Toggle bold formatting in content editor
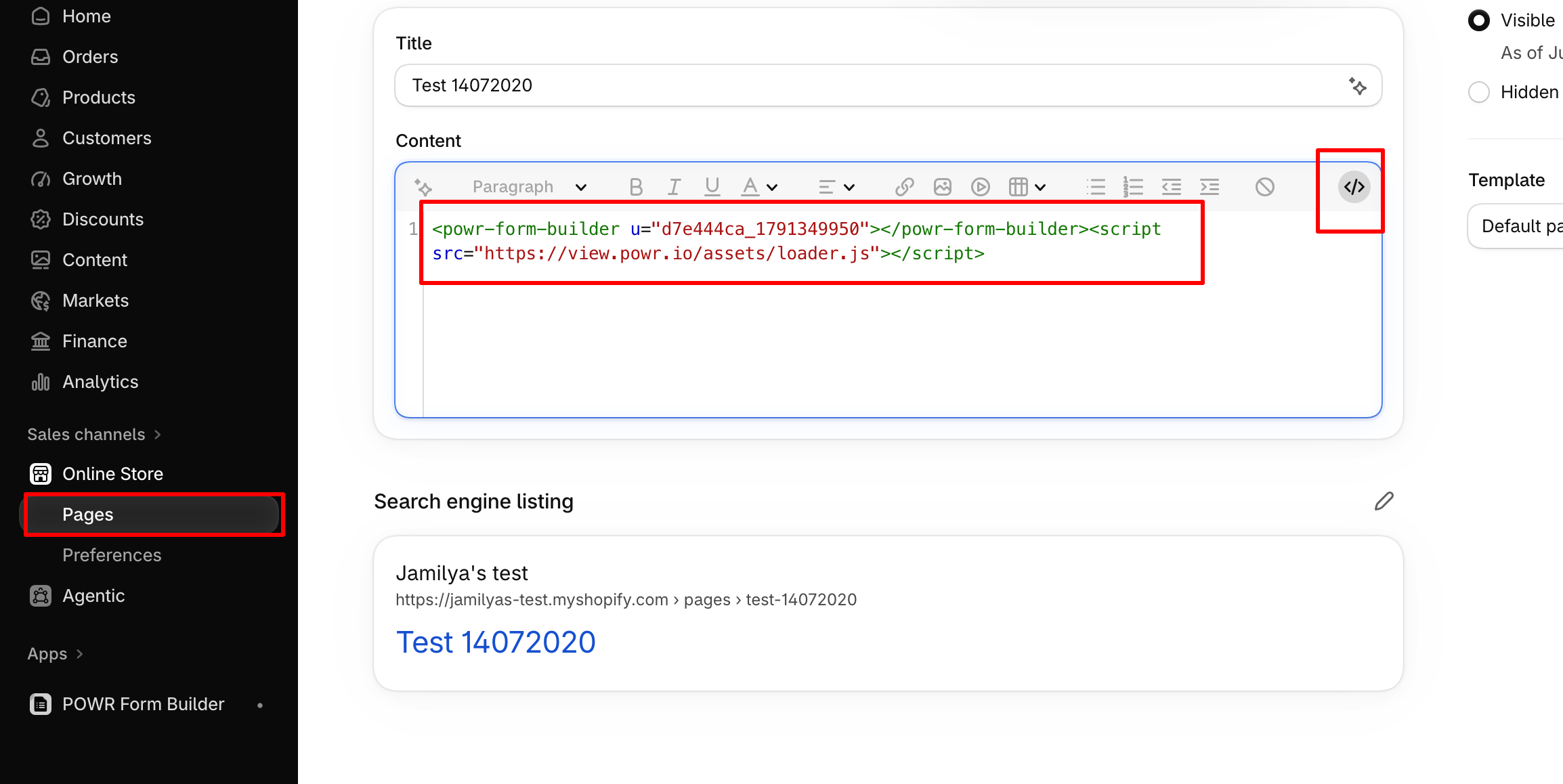The height and width of the screenshot is (784, 1563). [635, 187]
